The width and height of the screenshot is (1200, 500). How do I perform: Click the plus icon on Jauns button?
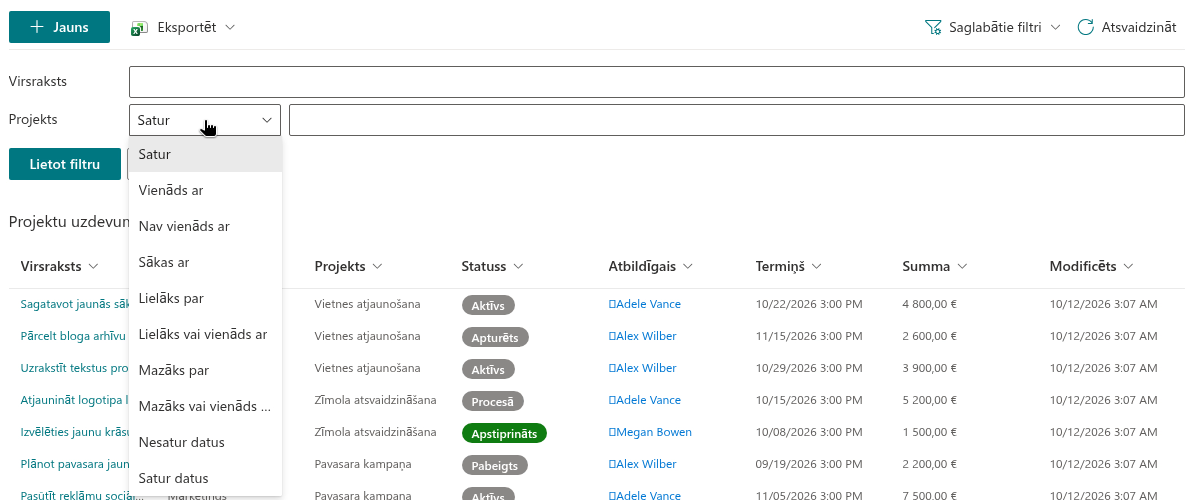(x=37, y=27)
